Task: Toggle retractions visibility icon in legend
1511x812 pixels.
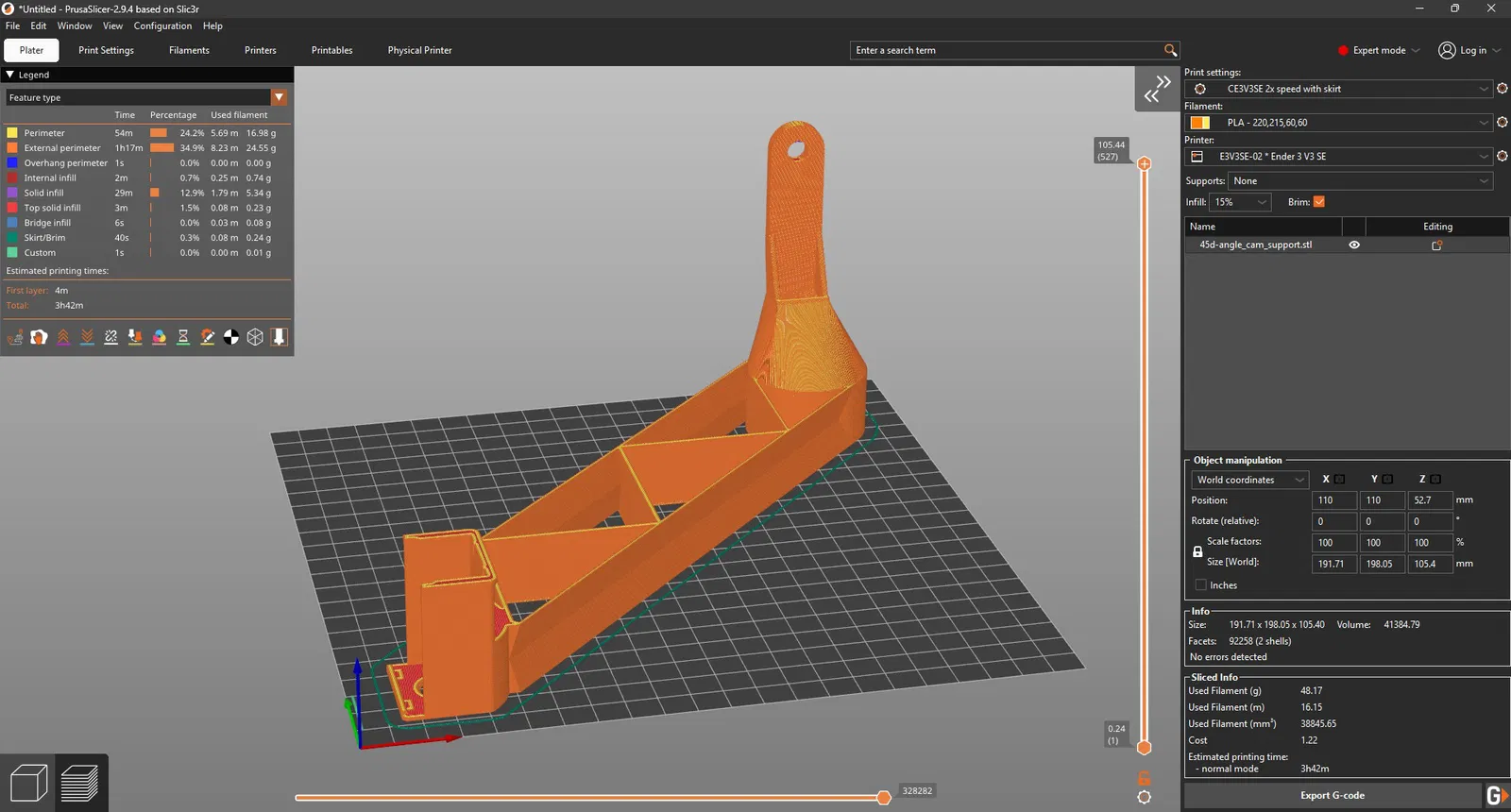Action: [63, 337]
